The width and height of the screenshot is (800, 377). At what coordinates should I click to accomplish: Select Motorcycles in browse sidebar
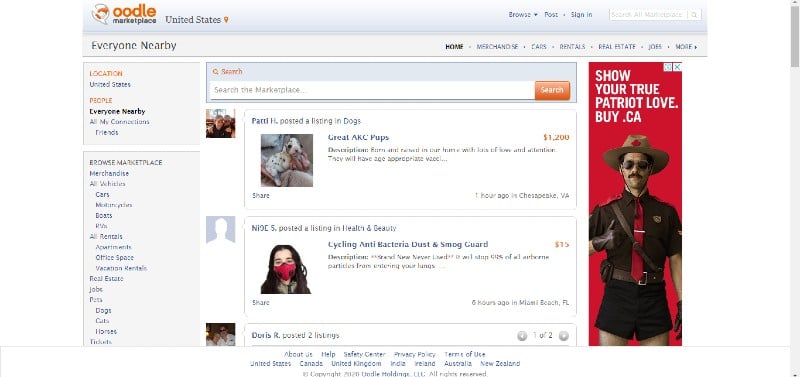click(114, 205)
